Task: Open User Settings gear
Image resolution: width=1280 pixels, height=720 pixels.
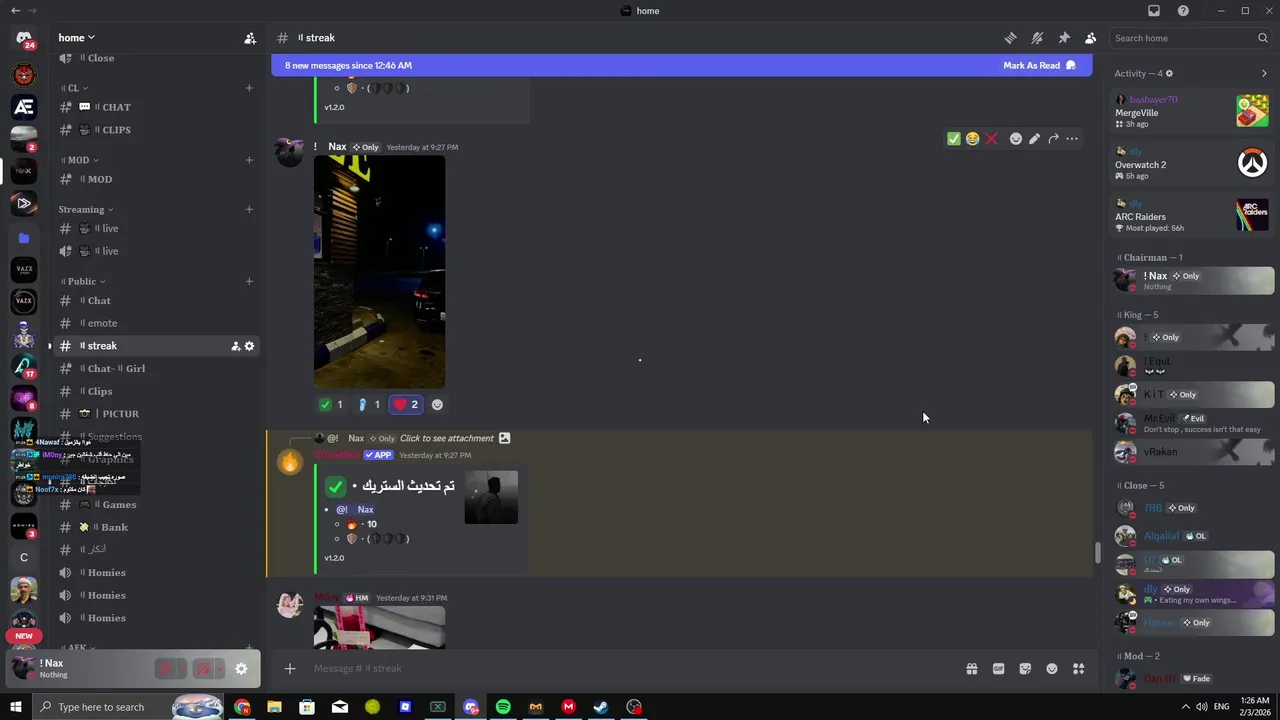Action: (241, 669)
